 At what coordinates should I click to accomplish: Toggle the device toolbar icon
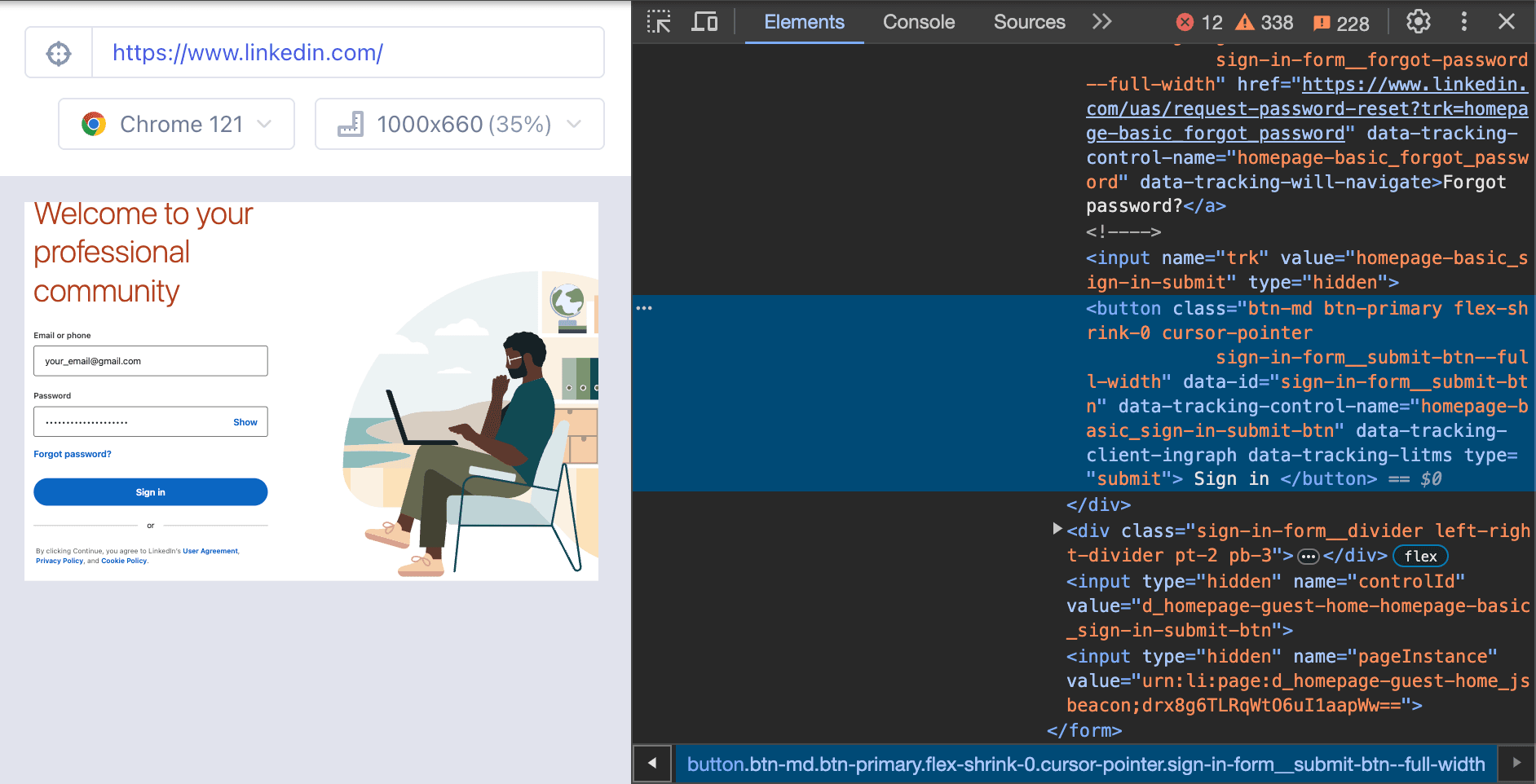coord(704,22)
